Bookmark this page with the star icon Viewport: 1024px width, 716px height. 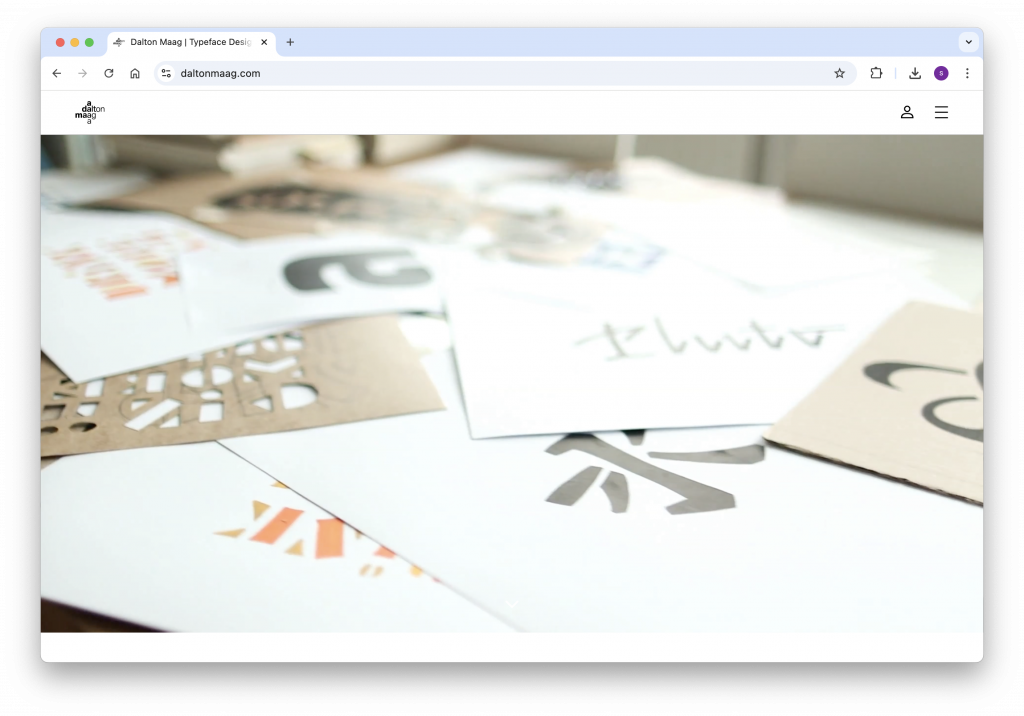pyautogui.click(x=839, y=73)
